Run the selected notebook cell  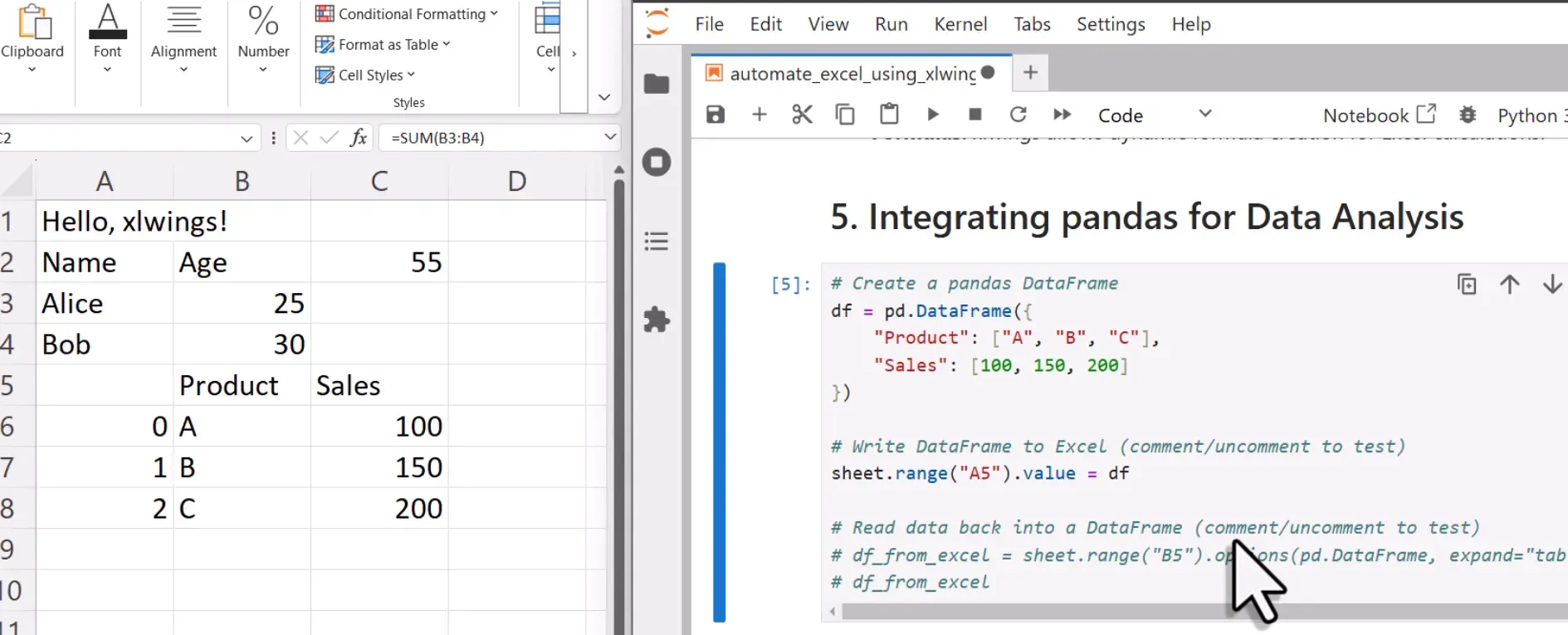tap(933, 115)
